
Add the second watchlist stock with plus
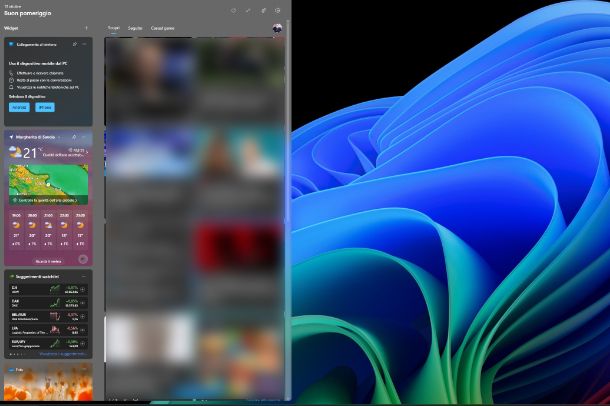click(82, 303)
